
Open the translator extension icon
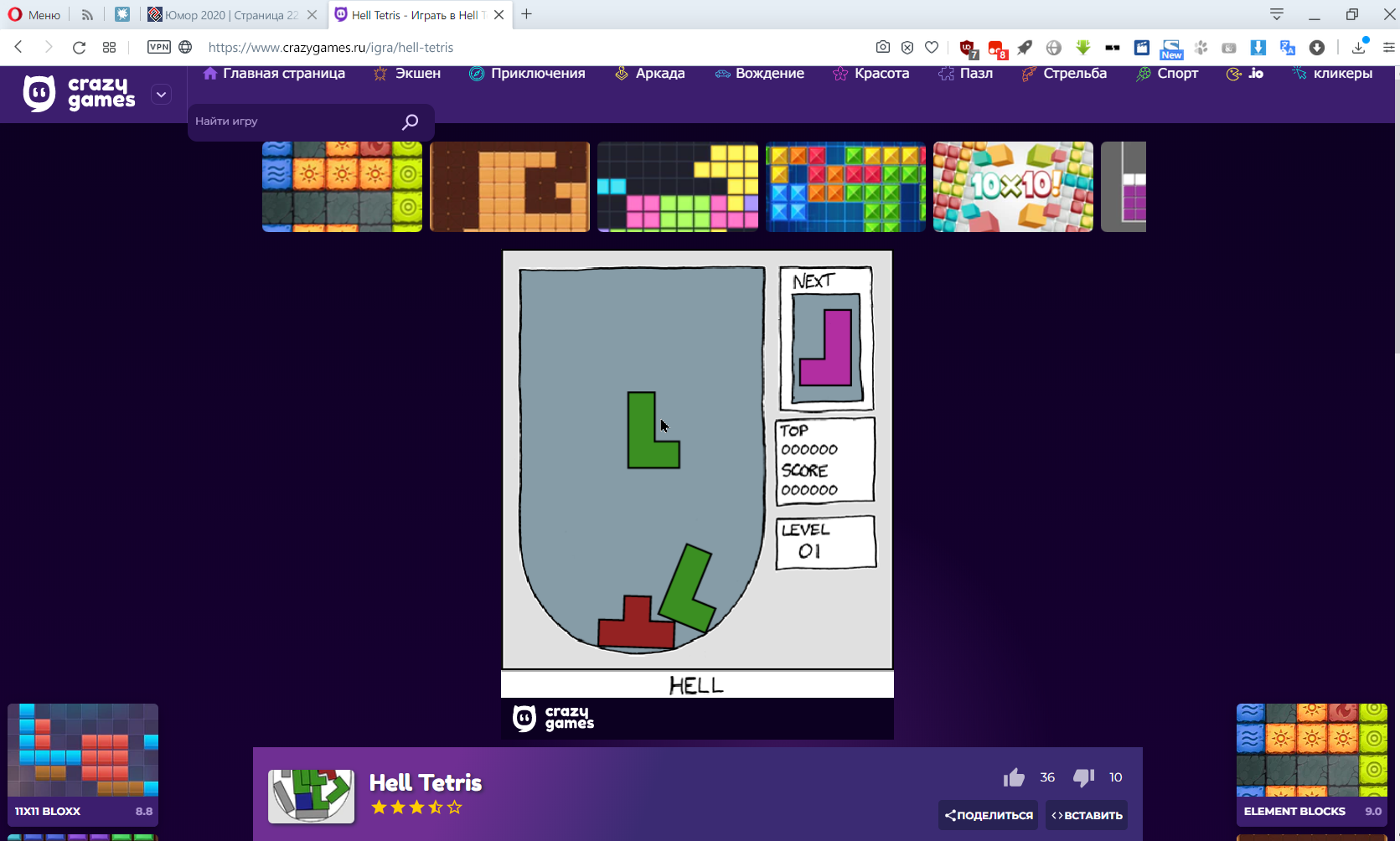(x=1288, y=48)
